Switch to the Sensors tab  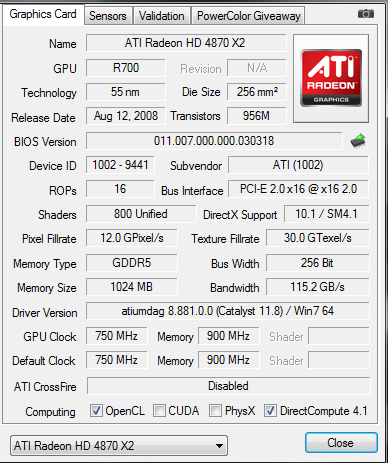tap(108, 16)
